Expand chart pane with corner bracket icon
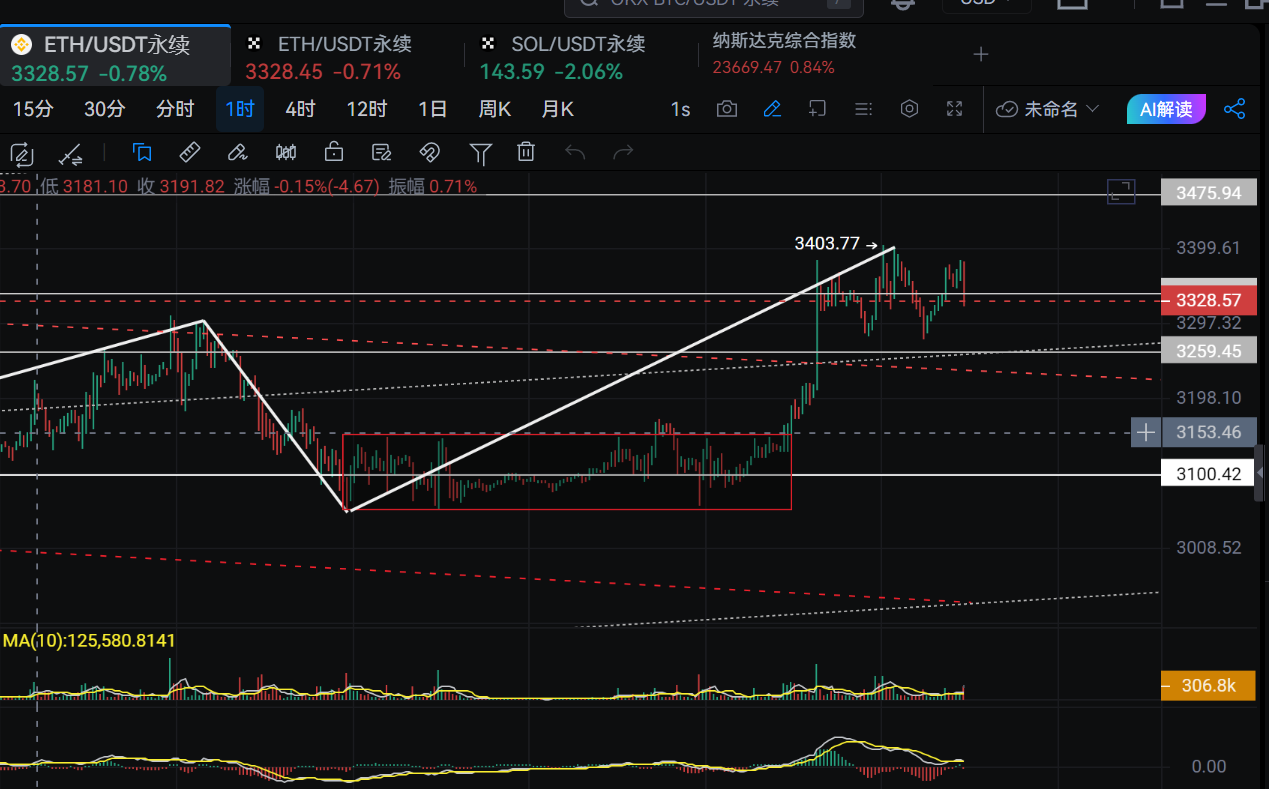This screenshot has width=1269, height=789. pos(1121,192)
